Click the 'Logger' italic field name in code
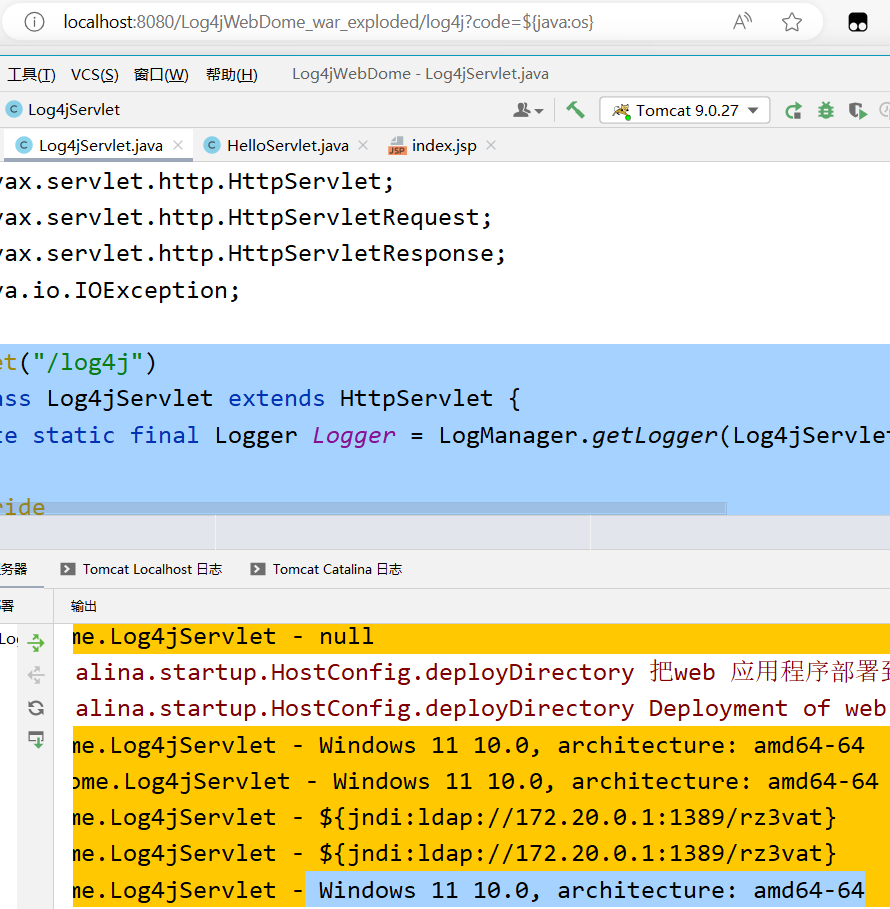 tap(354, 435)
